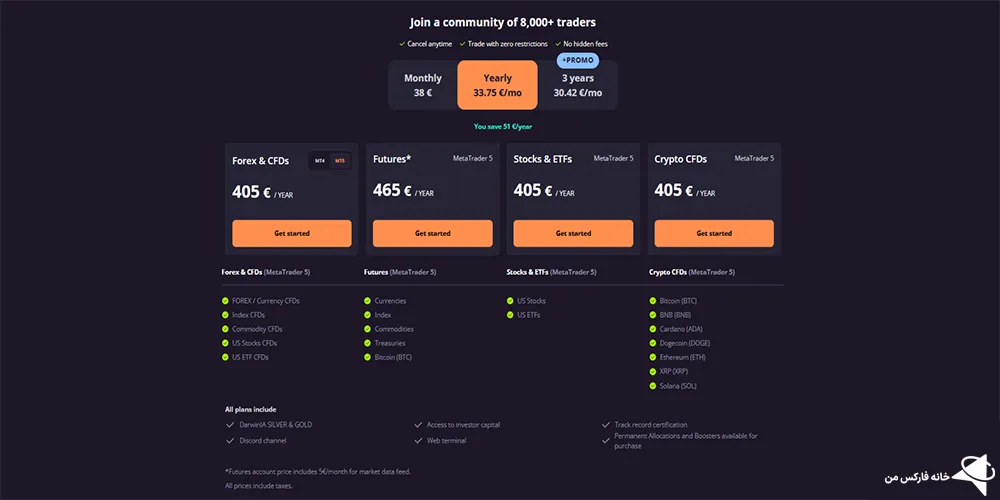Image resolution: width=1000 pixels, height=500 pixels.
Task: Get started with Futures plan
Action: click(x=432, y=233)
